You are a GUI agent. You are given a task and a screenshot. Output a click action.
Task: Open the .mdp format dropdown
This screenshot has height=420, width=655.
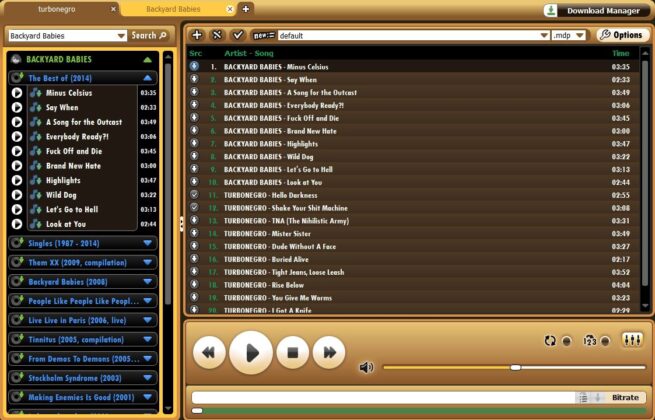point(580,36)
